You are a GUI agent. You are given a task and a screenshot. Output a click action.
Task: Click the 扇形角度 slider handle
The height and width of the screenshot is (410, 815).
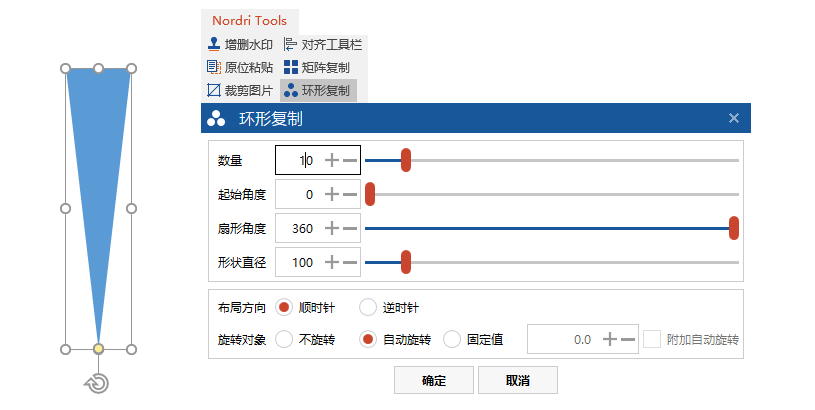pyautogui.click(x=734, y=228)
